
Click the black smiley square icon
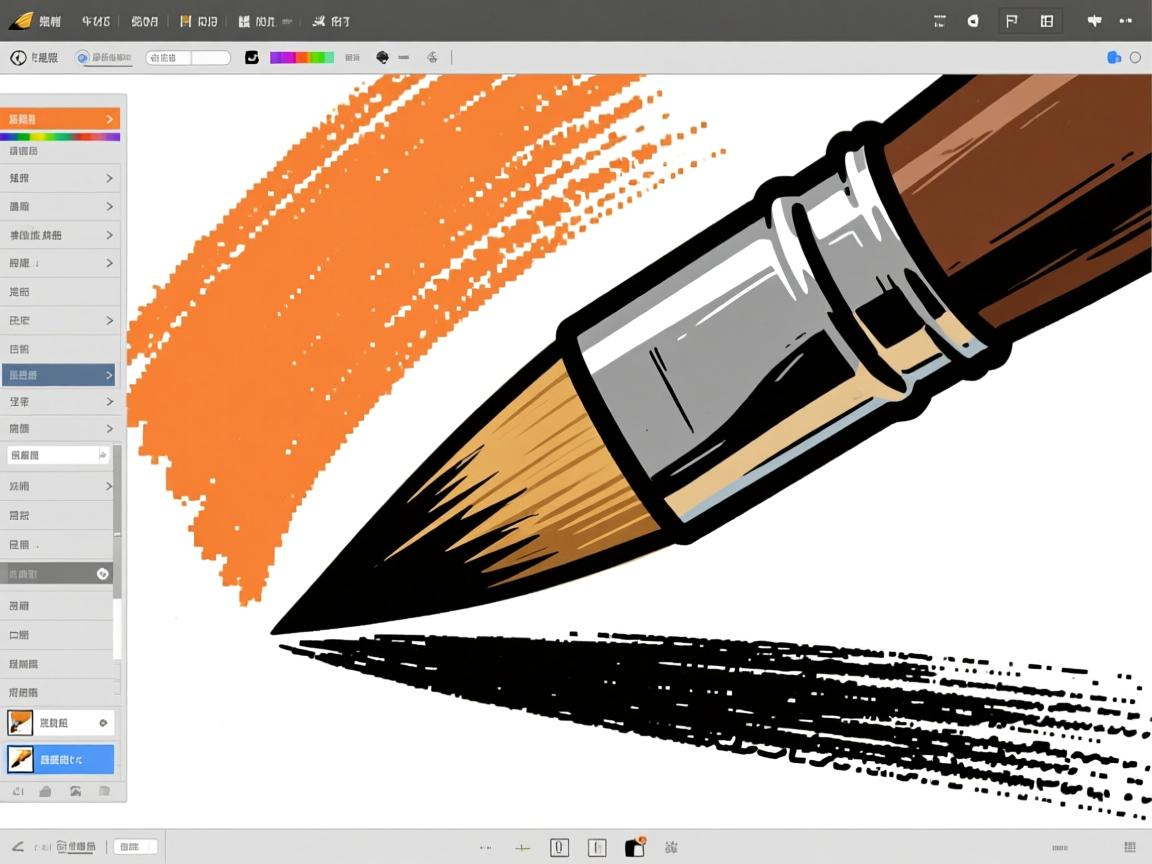pyautogui.click(x=252, y=58)
